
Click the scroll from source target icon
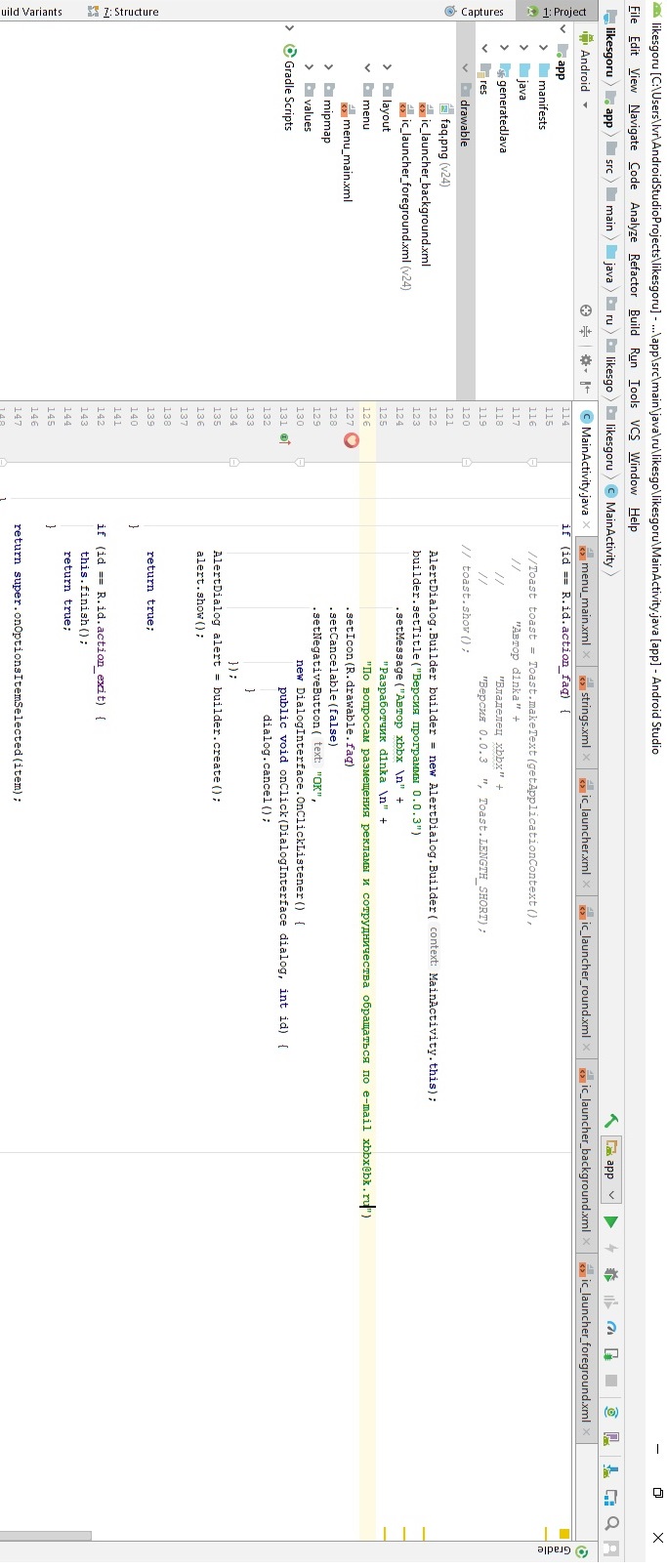(x=586, y=310)
